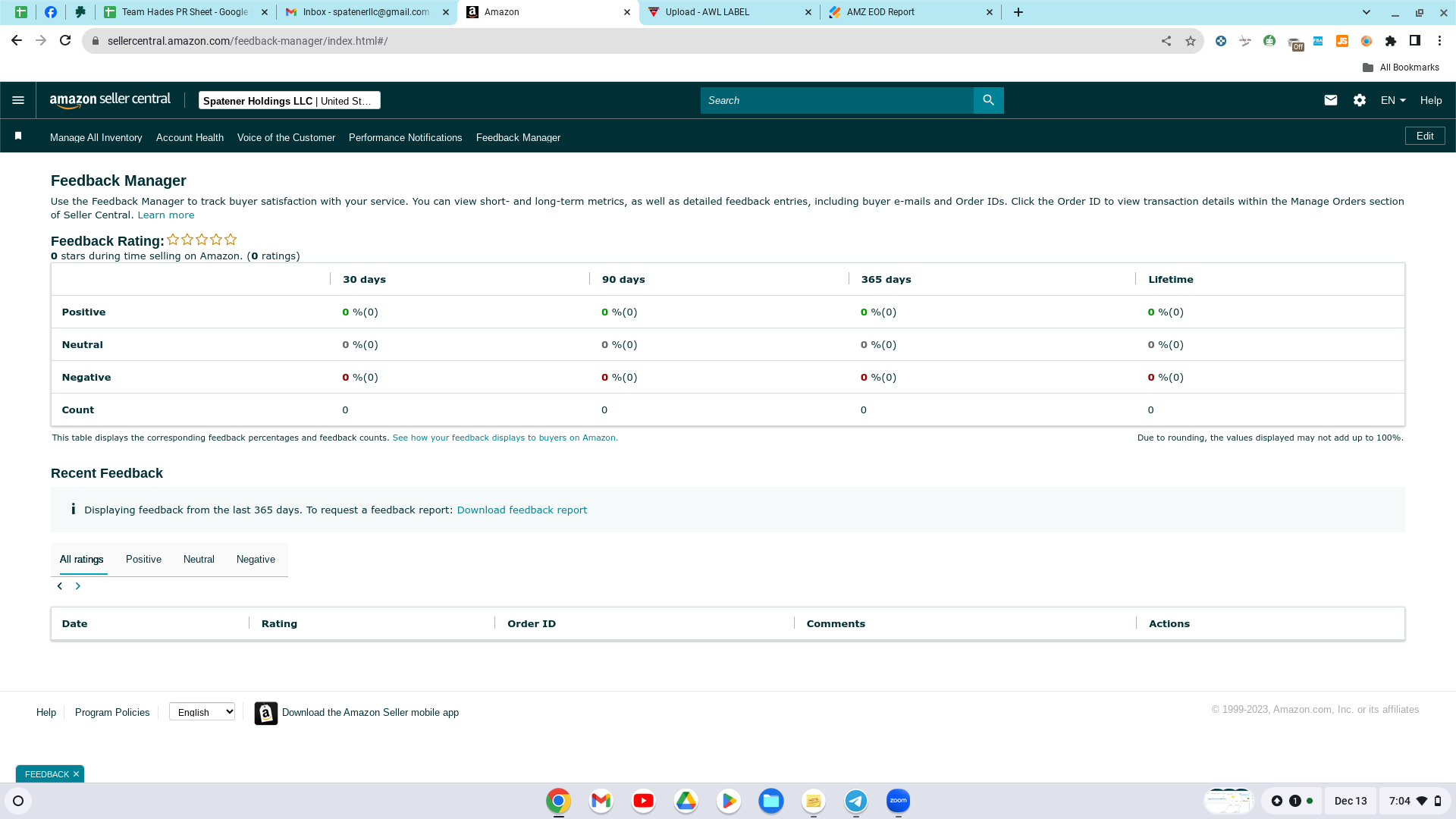Open the Files app from the shelf
Screen dimensions: 1456x819
[x=770, y=801]
